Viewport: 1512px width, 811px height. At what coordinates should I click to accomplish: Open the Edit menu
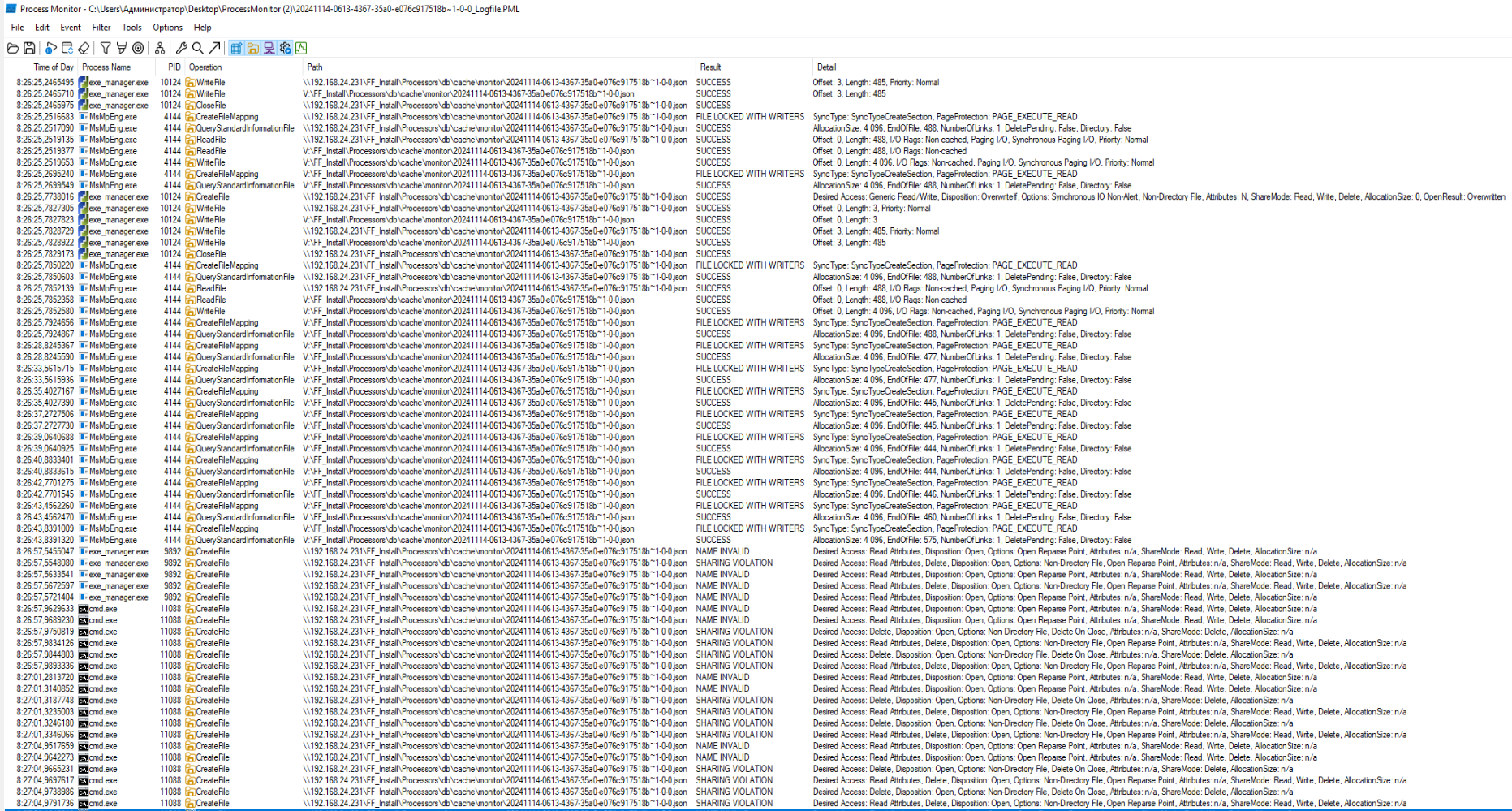42,28
